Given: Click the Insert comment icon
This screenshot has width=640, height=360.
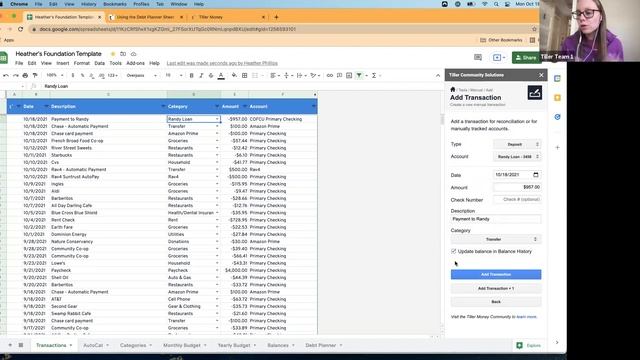Looking at the screenshot, I should coord(339,76).
